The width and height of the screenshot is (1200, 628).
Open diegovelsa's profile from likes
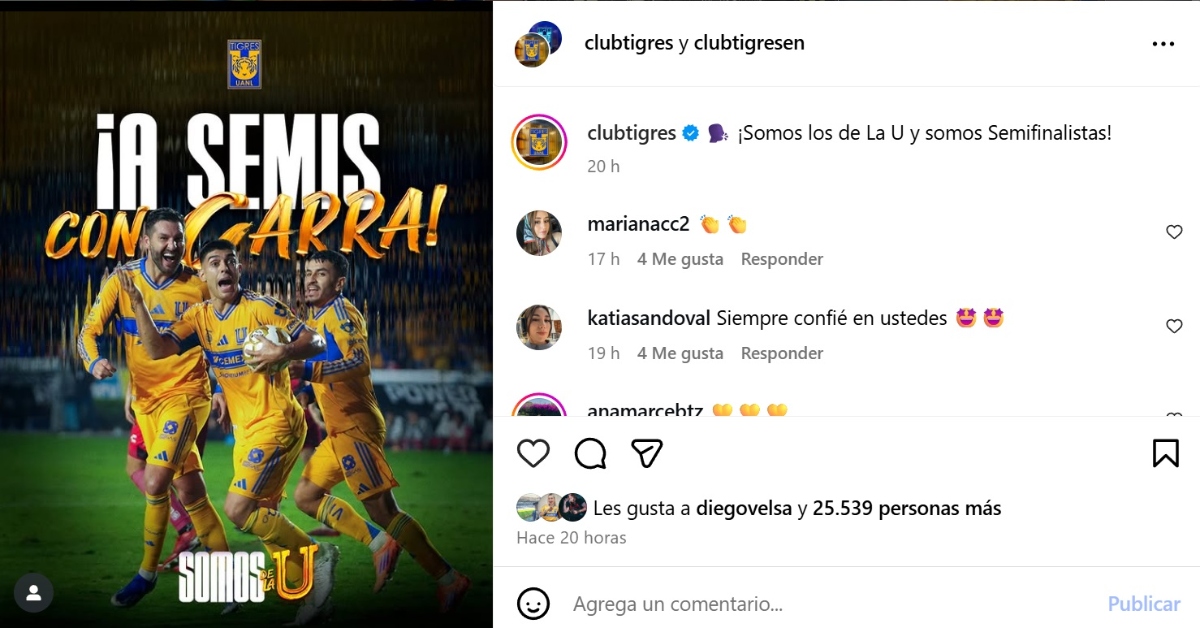744,508
